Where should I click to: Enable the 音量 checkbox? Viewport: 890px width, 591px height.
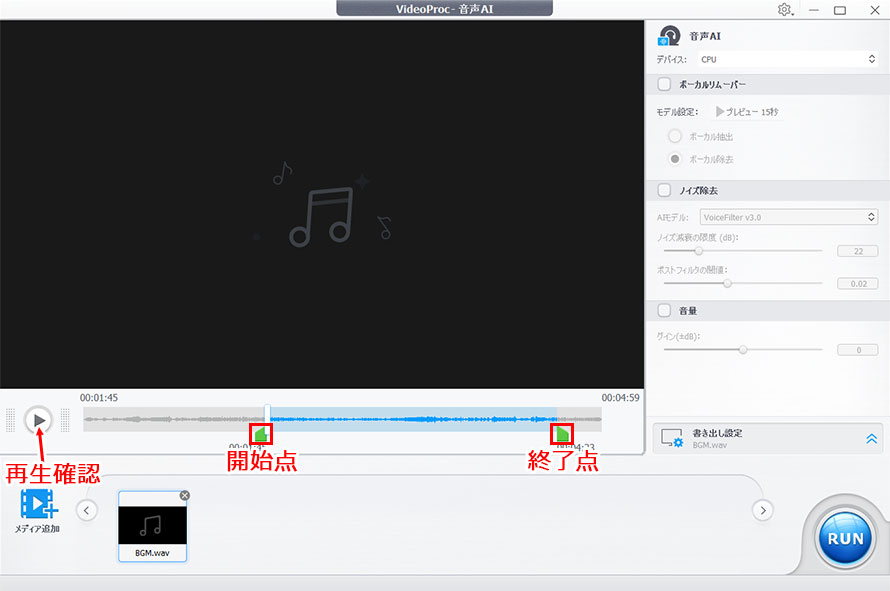(664, 311)
